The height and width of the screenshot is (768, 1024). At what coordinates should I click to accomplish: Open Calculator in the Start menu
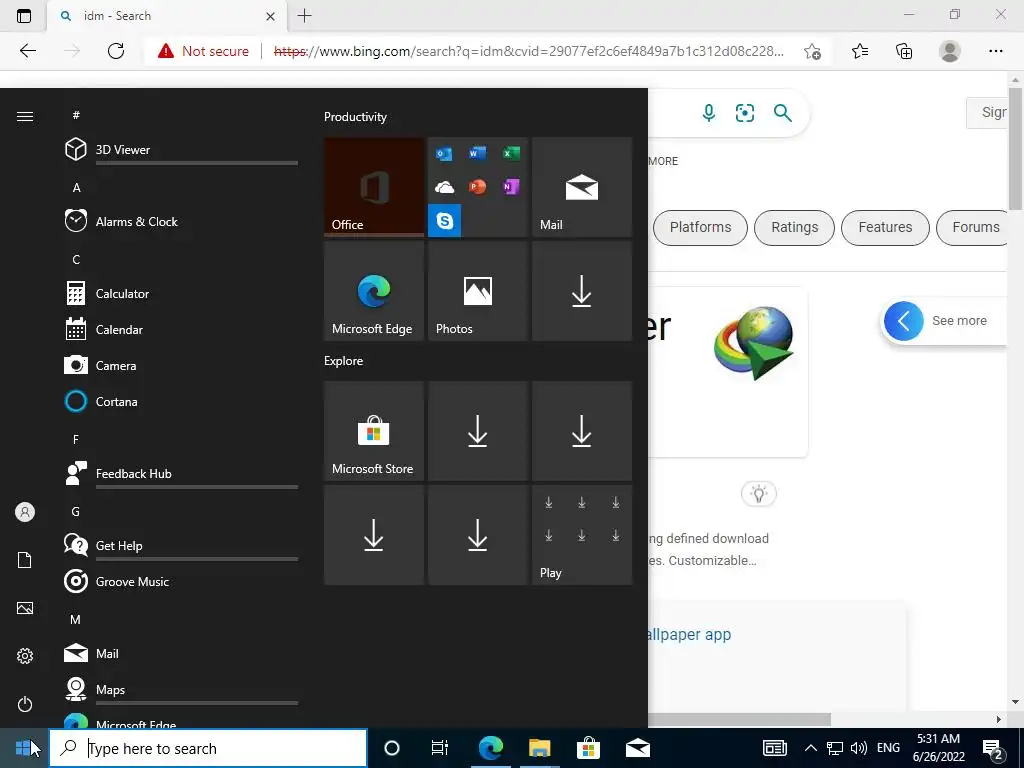click(181, 294)
